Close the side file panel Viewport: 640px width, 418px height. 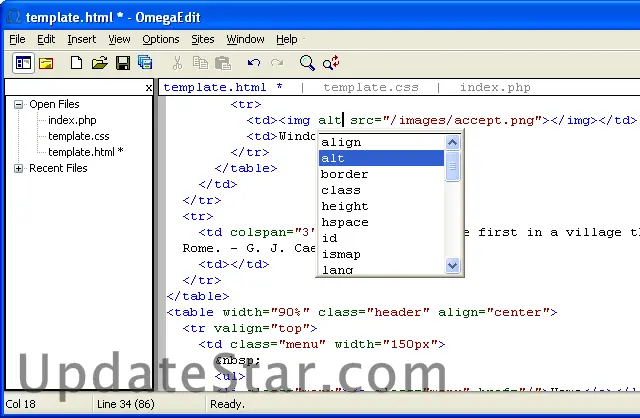[x=149, y=87]
